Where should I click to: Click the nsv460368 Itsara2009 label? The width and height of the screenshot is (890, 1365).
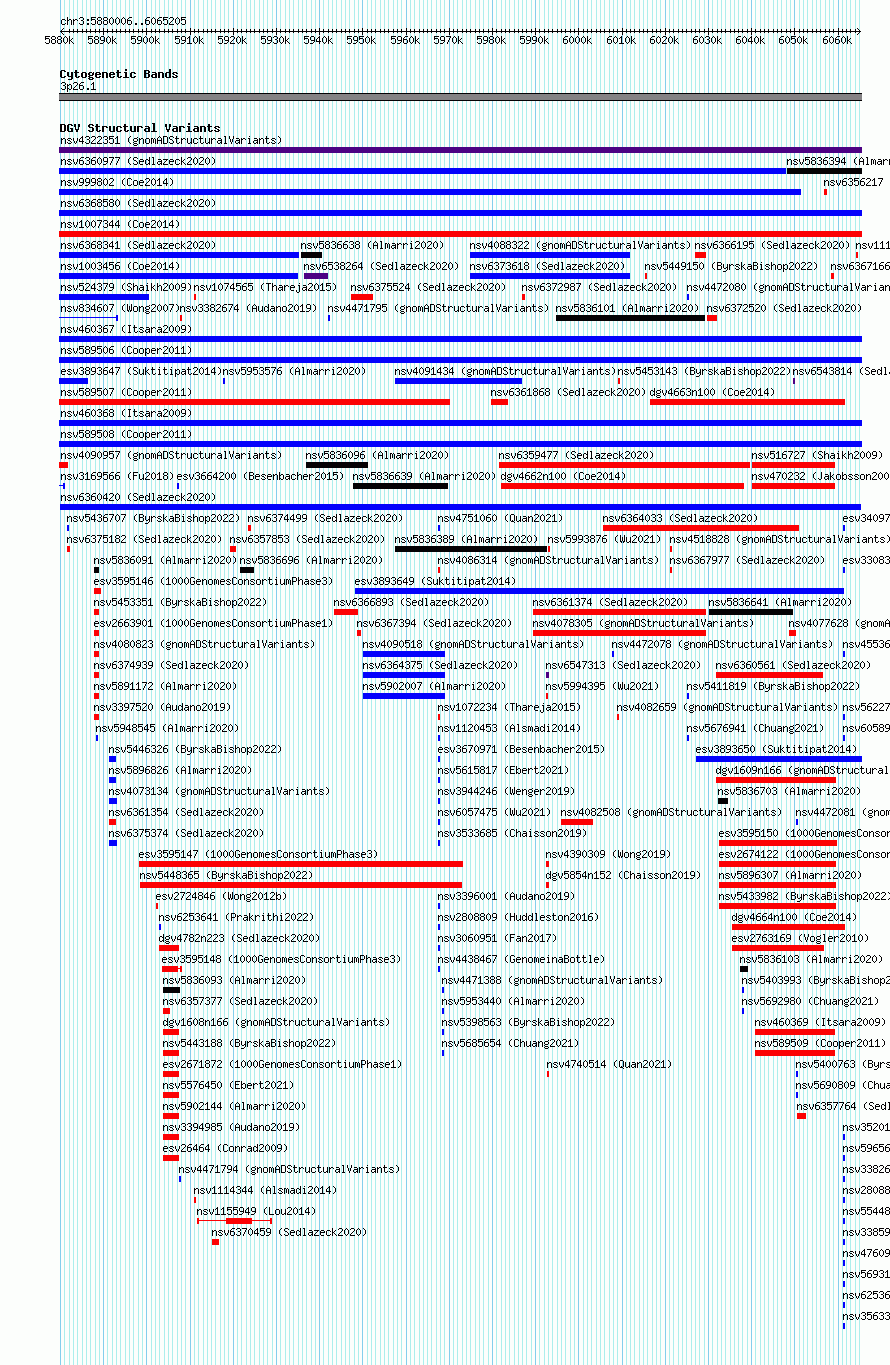point(125,414)
